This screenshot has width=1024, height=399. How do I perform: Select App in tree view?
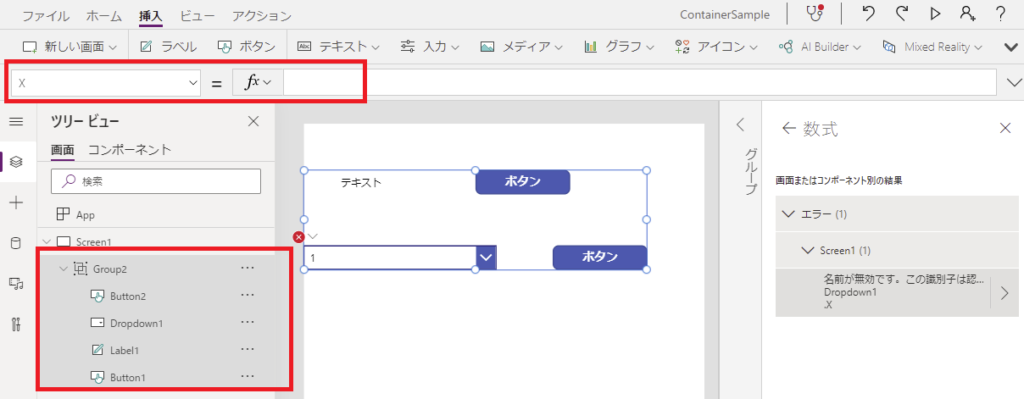pos(86,214)
